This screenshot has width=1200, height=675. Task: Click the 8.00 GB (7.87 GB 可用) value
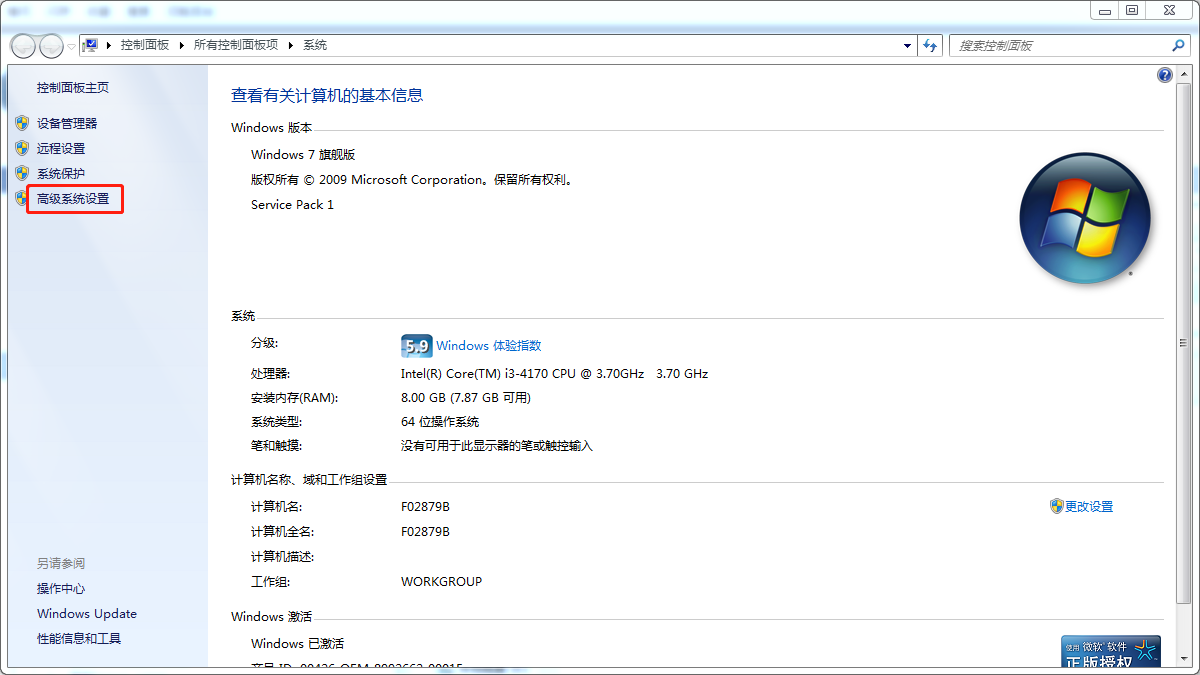tap(465, 398)
